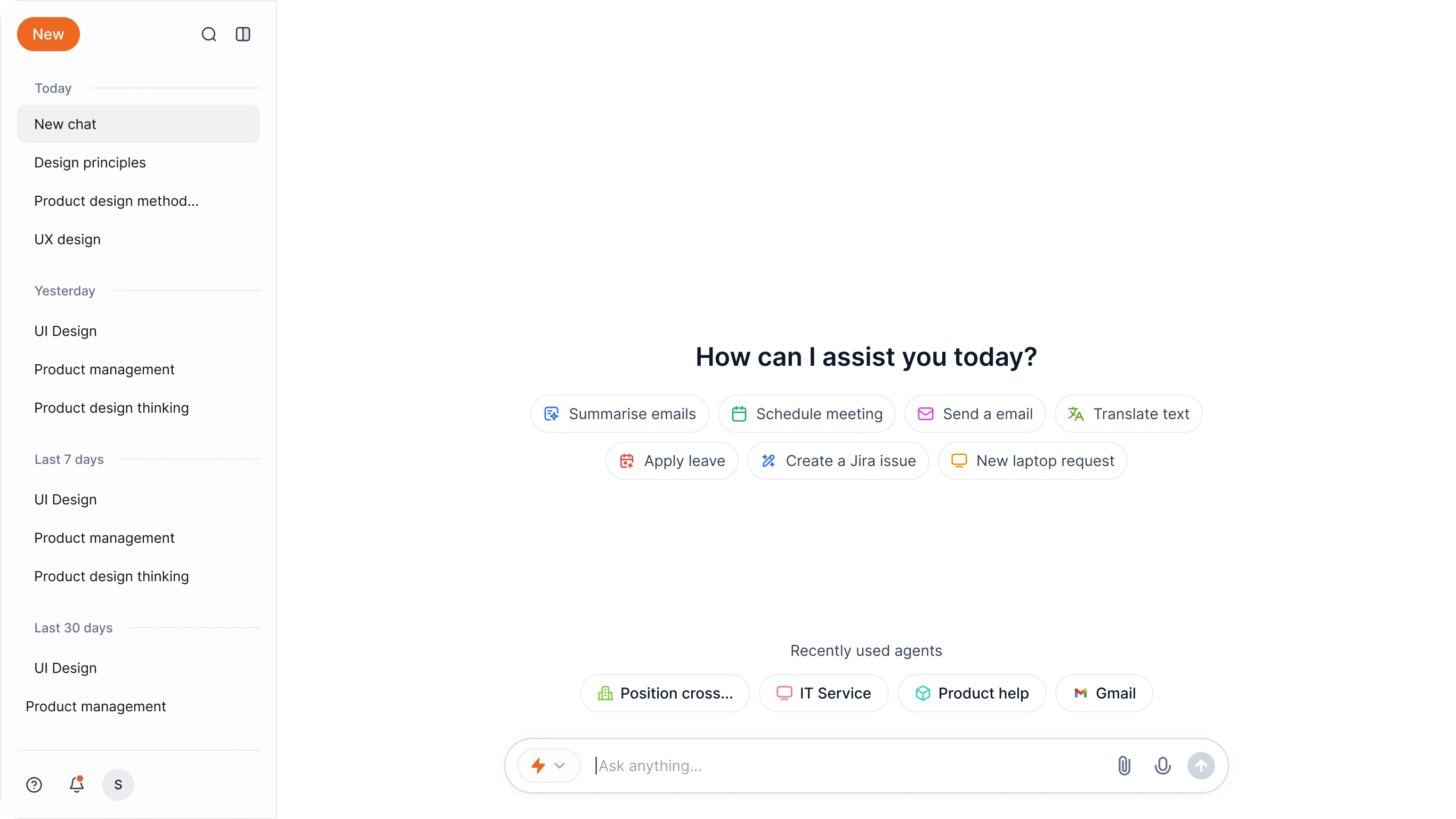Start voice input with microphone icon
1456x819 pixels.
tap(1163, 765)
